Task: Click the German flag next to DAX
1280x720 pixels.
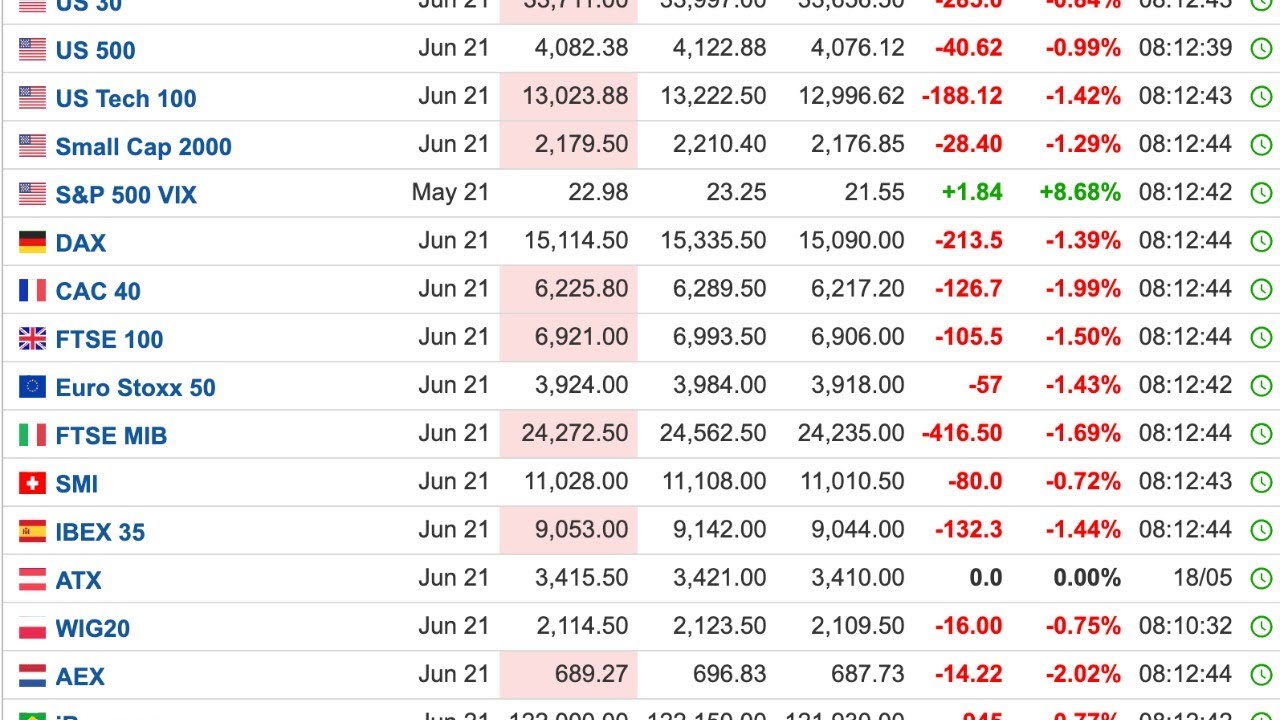Action: (32, 242)
